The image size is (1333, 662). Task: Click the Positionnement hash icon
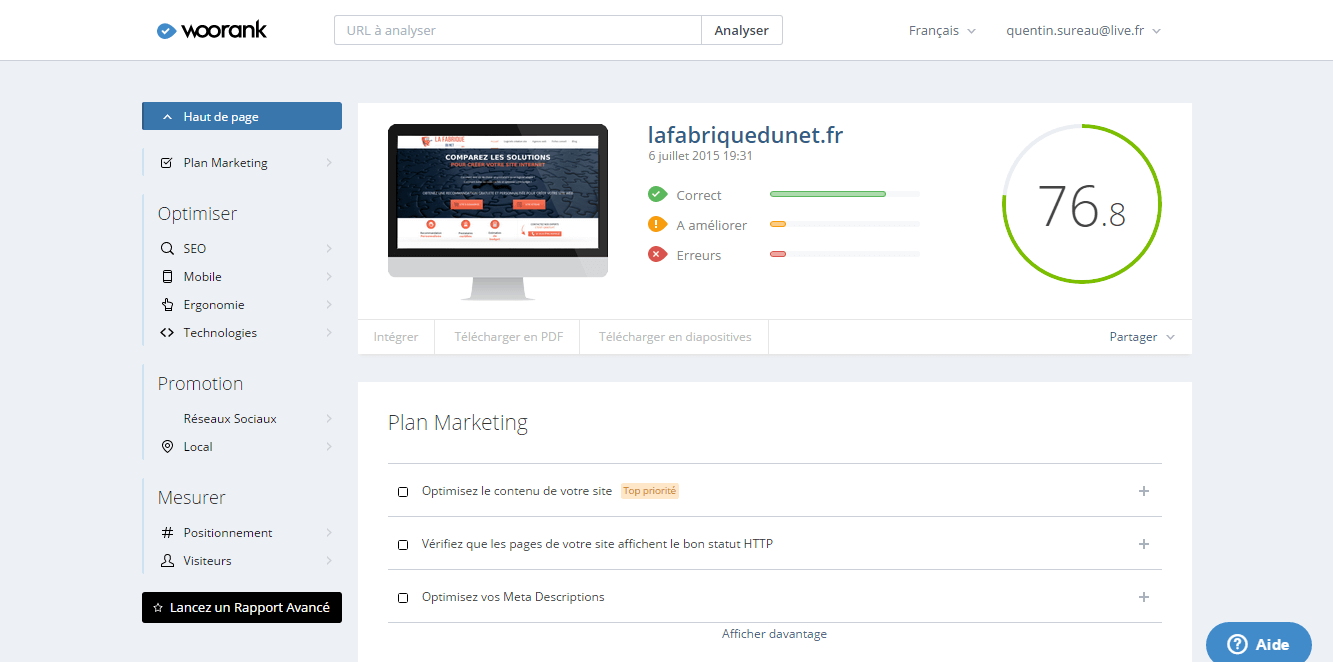167,533
